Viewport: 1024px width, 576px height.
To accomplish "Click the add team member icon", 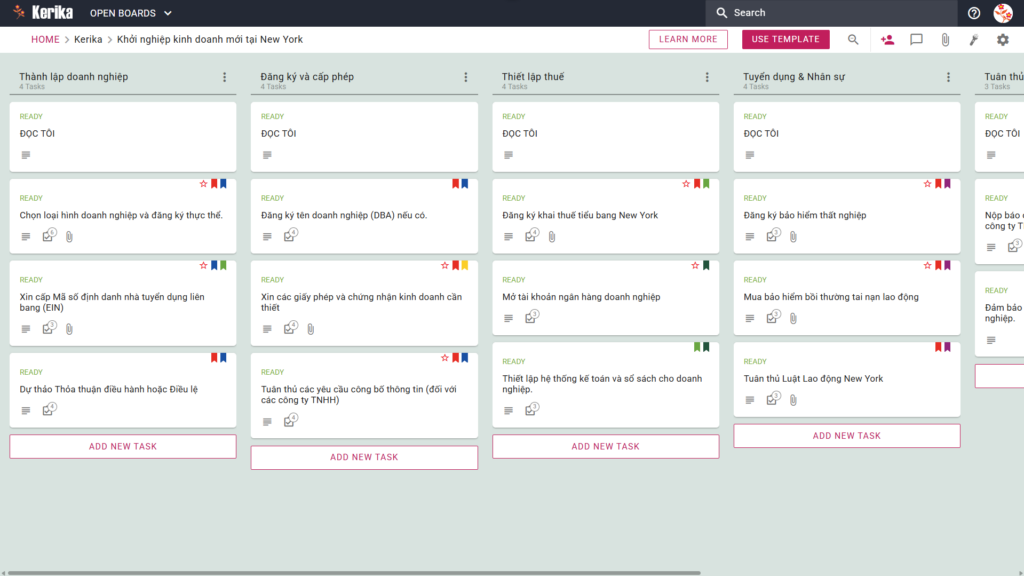I will click(887, 40).
